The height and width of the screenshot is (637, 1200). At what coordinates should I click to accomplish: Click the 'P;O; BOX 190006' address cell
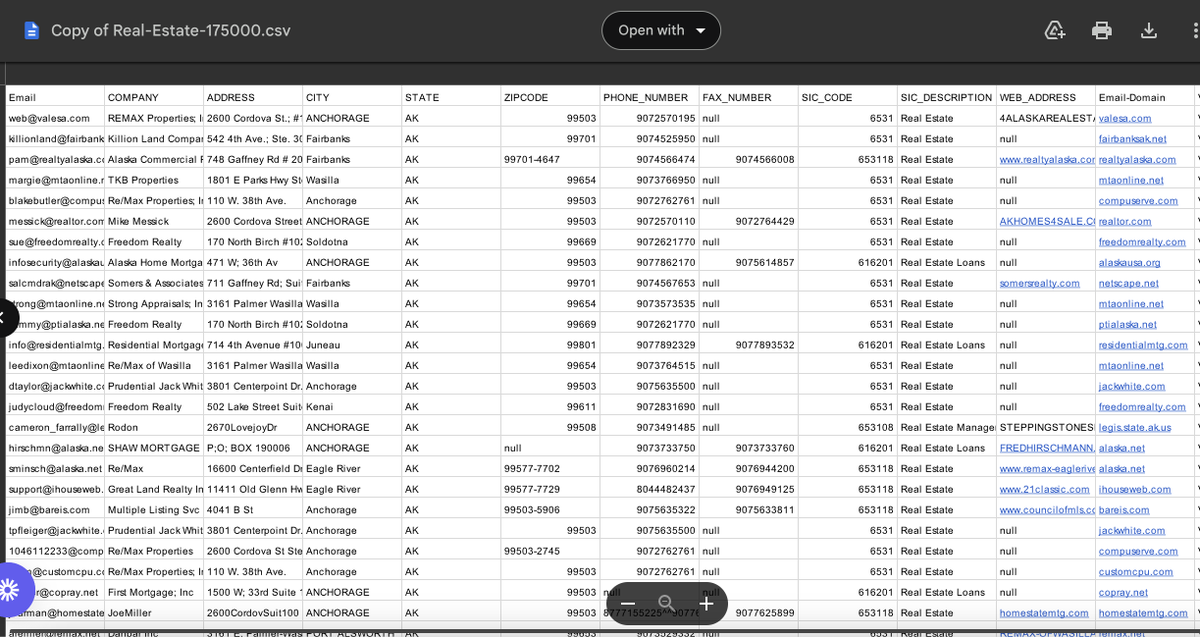pos(253,448)
